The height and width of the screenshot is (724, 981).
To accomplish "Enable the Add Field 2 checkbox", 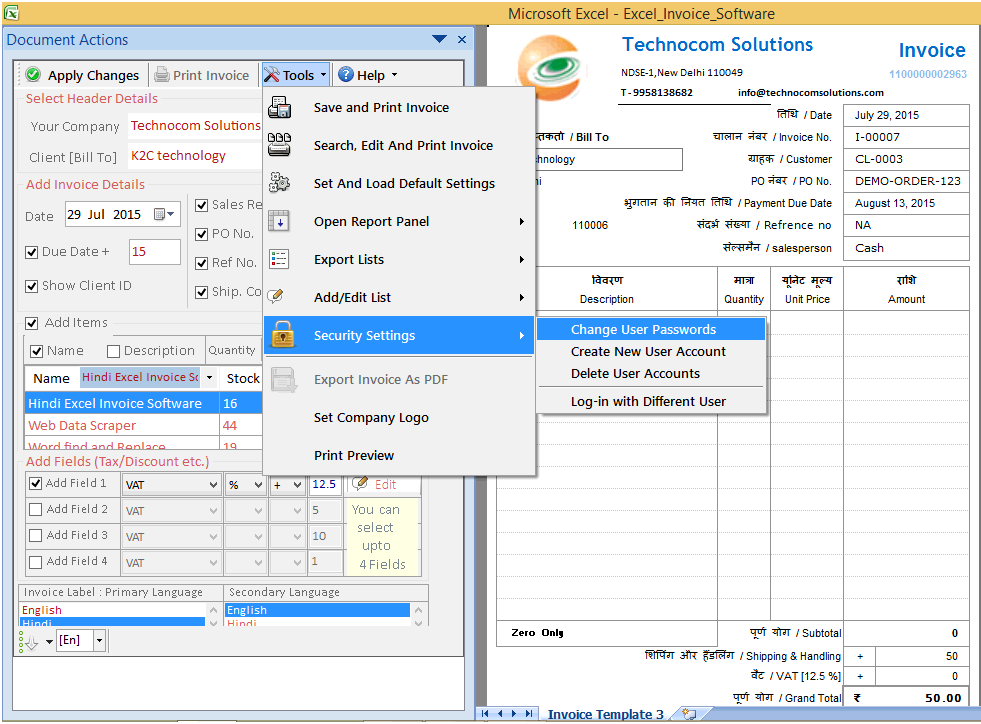I will (x=36, y=509).
